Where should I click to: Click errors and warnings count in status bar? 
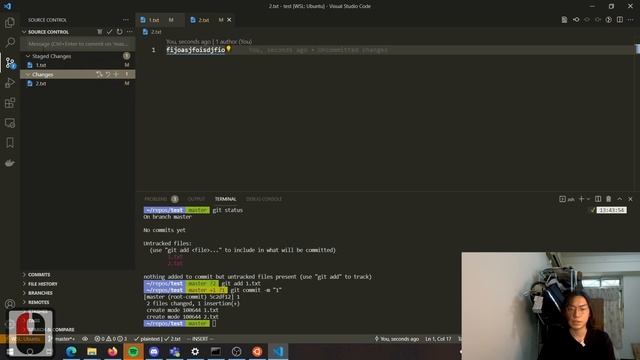pos(111,339)
